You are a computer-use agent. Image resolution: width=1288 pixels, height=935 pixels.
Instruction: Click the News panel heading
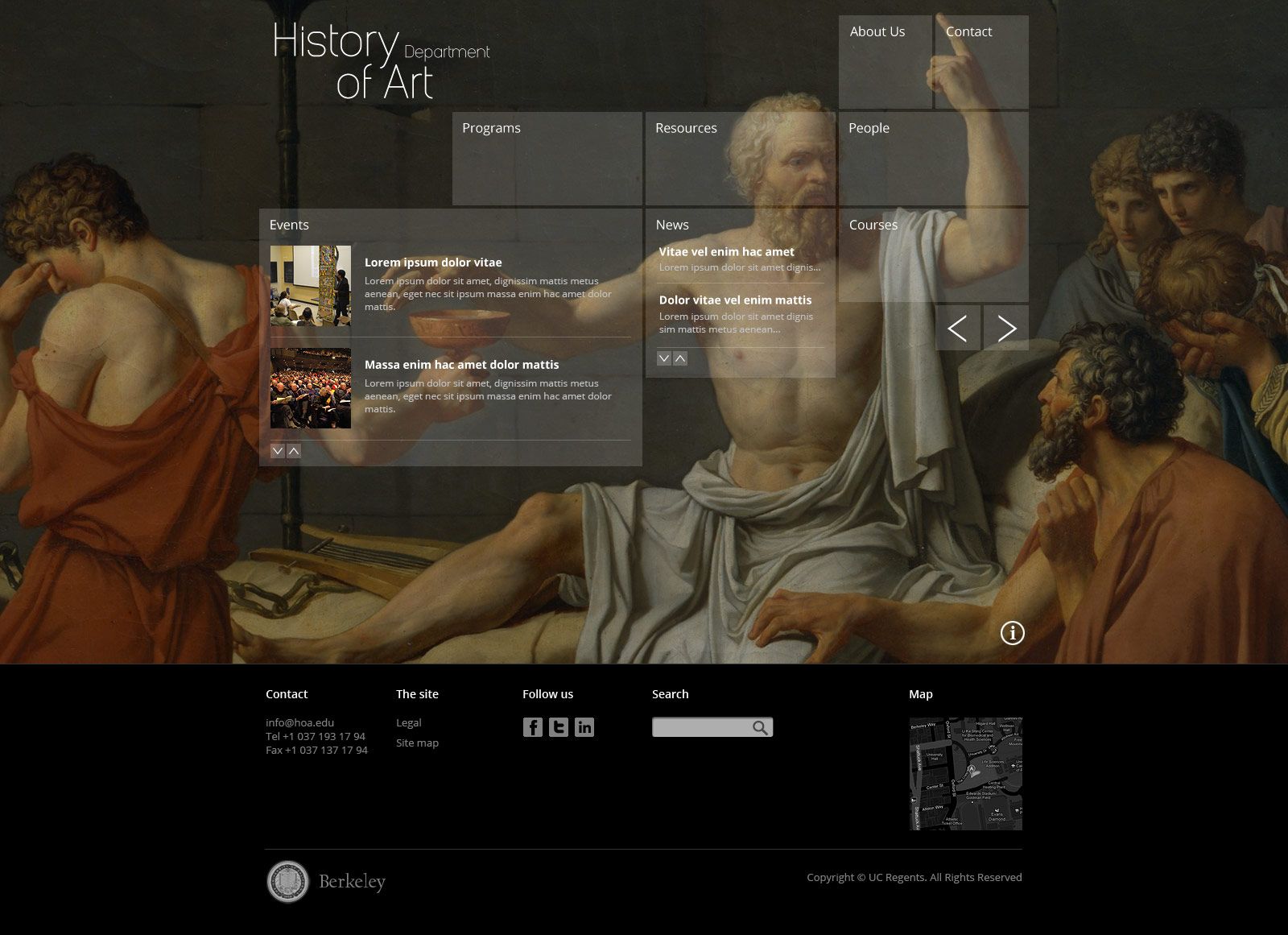[672, 225]
